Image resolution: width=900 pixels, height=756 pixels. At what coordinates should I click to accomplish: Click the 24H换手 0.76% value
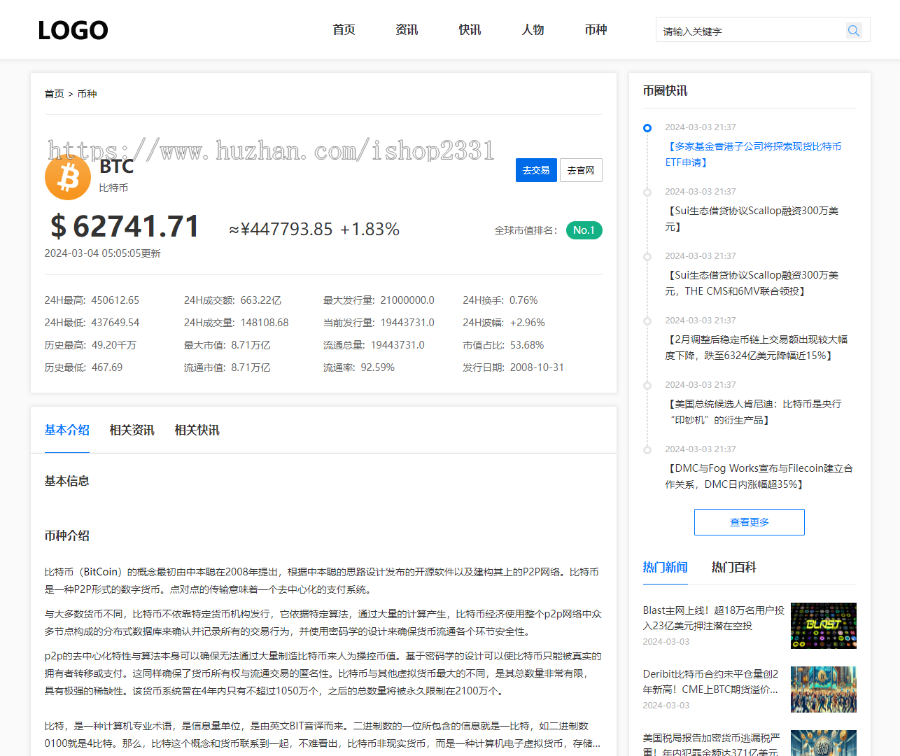click(523, 300)
